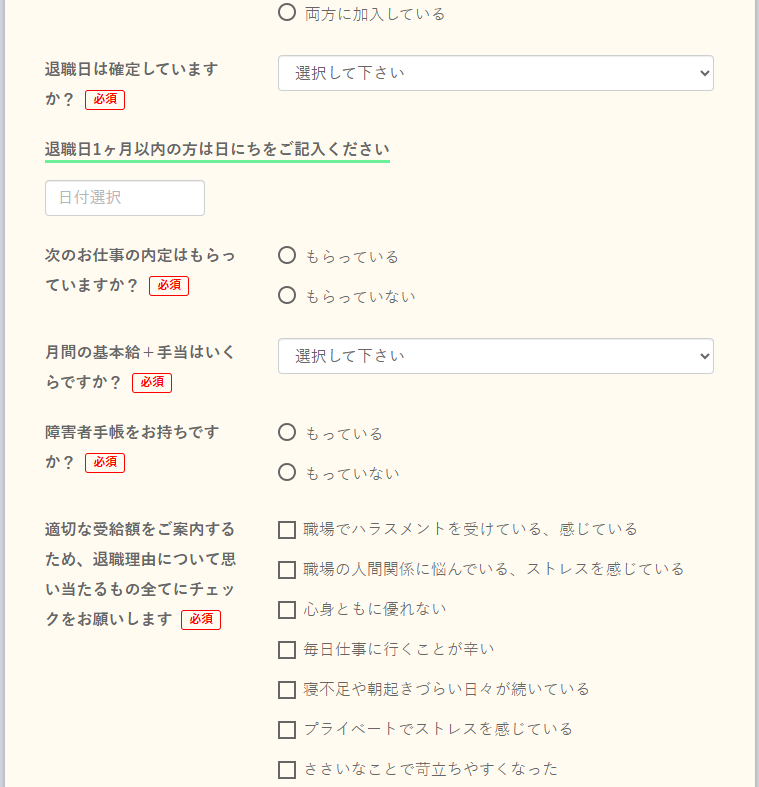Check 職場でハラスメントを受けている、感じている
Viewport: 759px width, 787px height.
click(x=287, y=529)
